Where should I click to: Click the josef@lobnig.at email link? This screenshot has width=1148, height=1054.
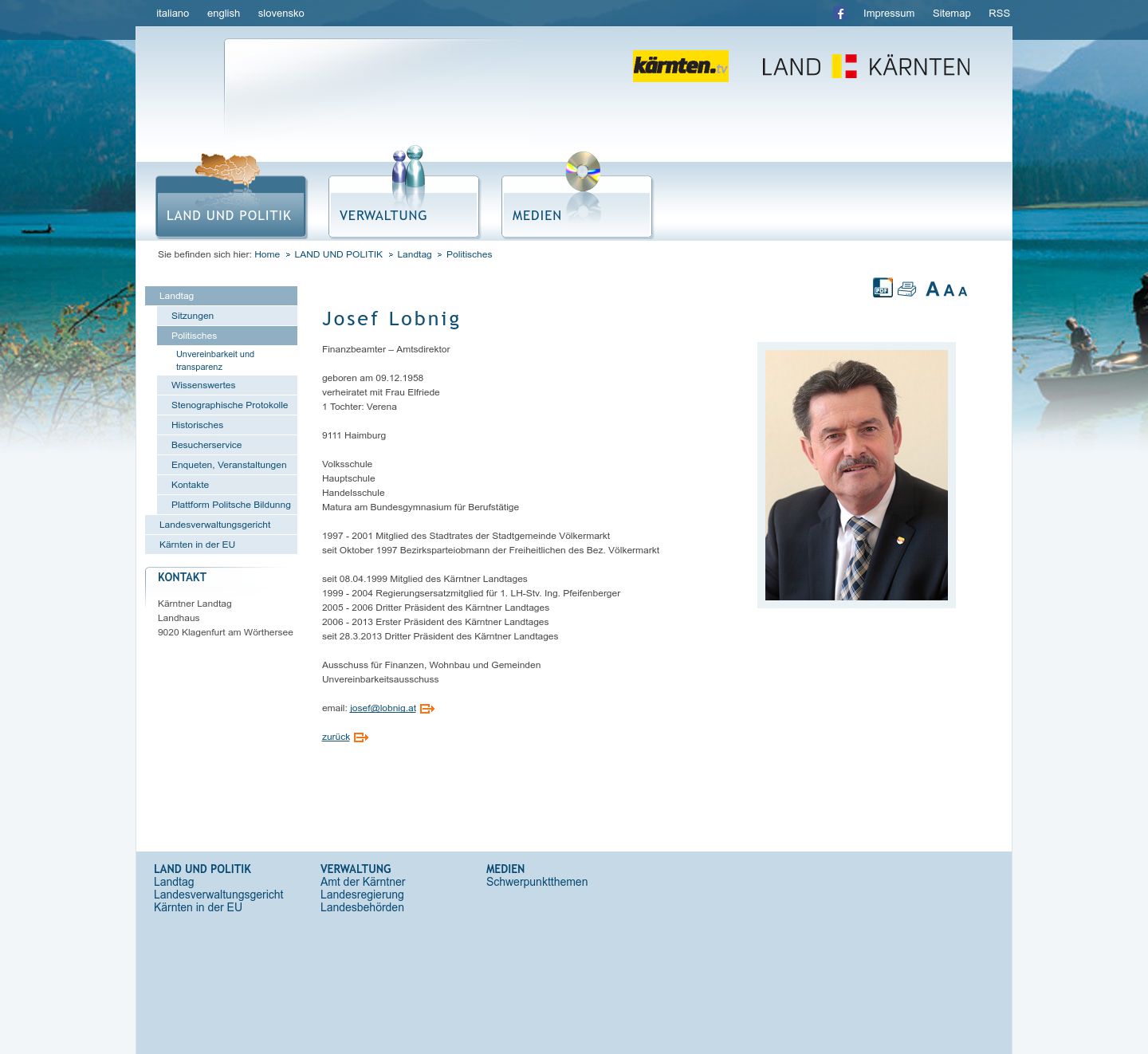tap(383, 708)
